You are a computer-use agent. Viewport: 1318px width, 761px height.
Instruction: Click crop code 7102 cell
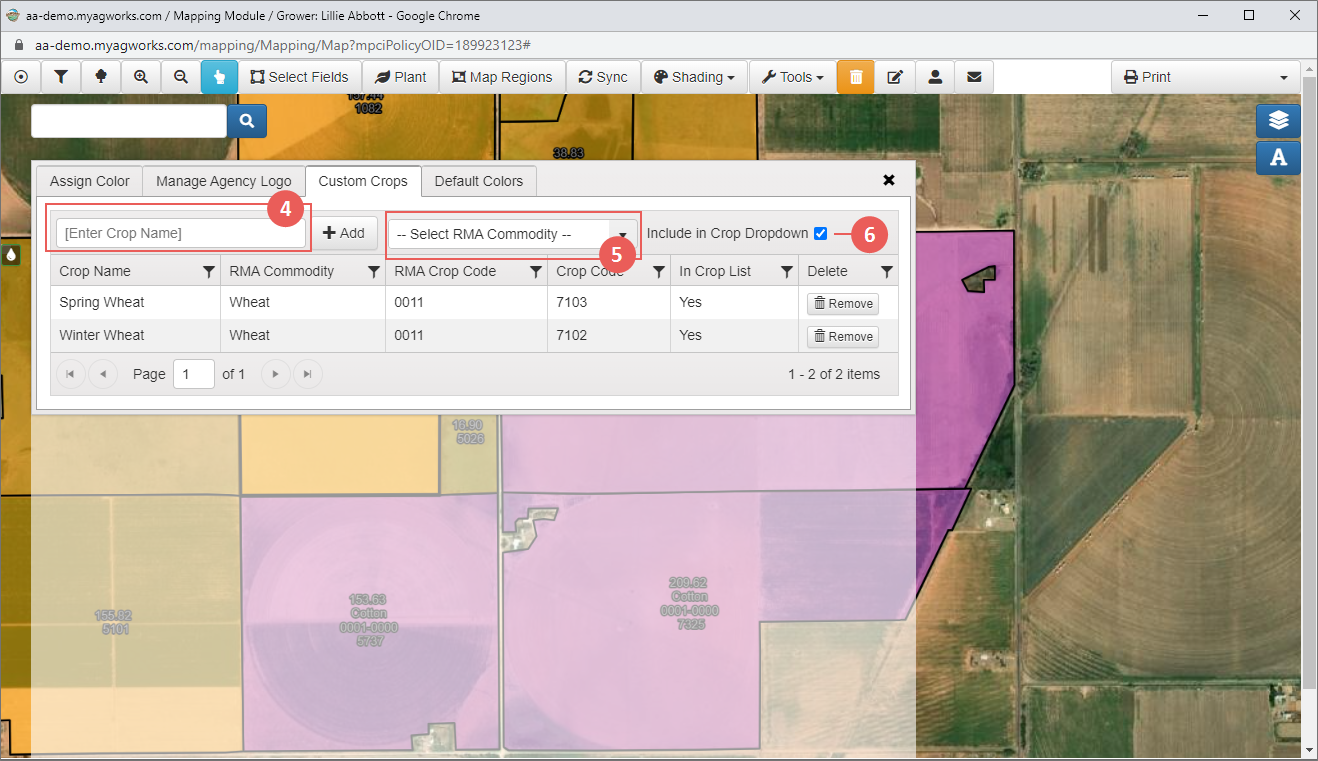point(609,336)
